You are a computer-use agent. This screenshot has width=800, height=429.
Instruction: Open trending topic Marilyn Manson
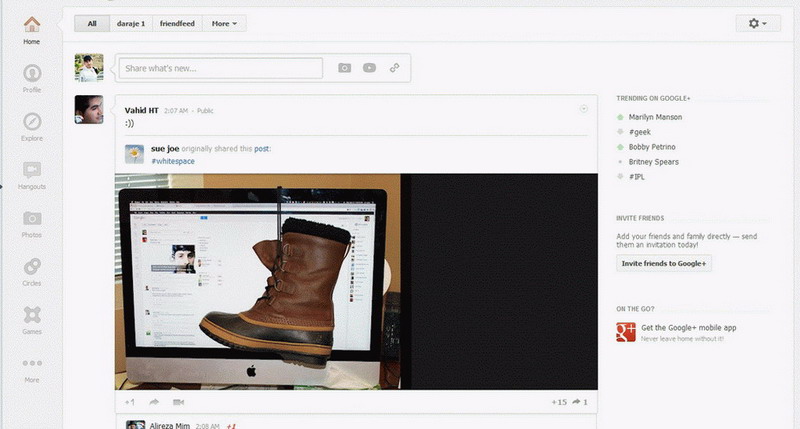click(x=655, y=117)
